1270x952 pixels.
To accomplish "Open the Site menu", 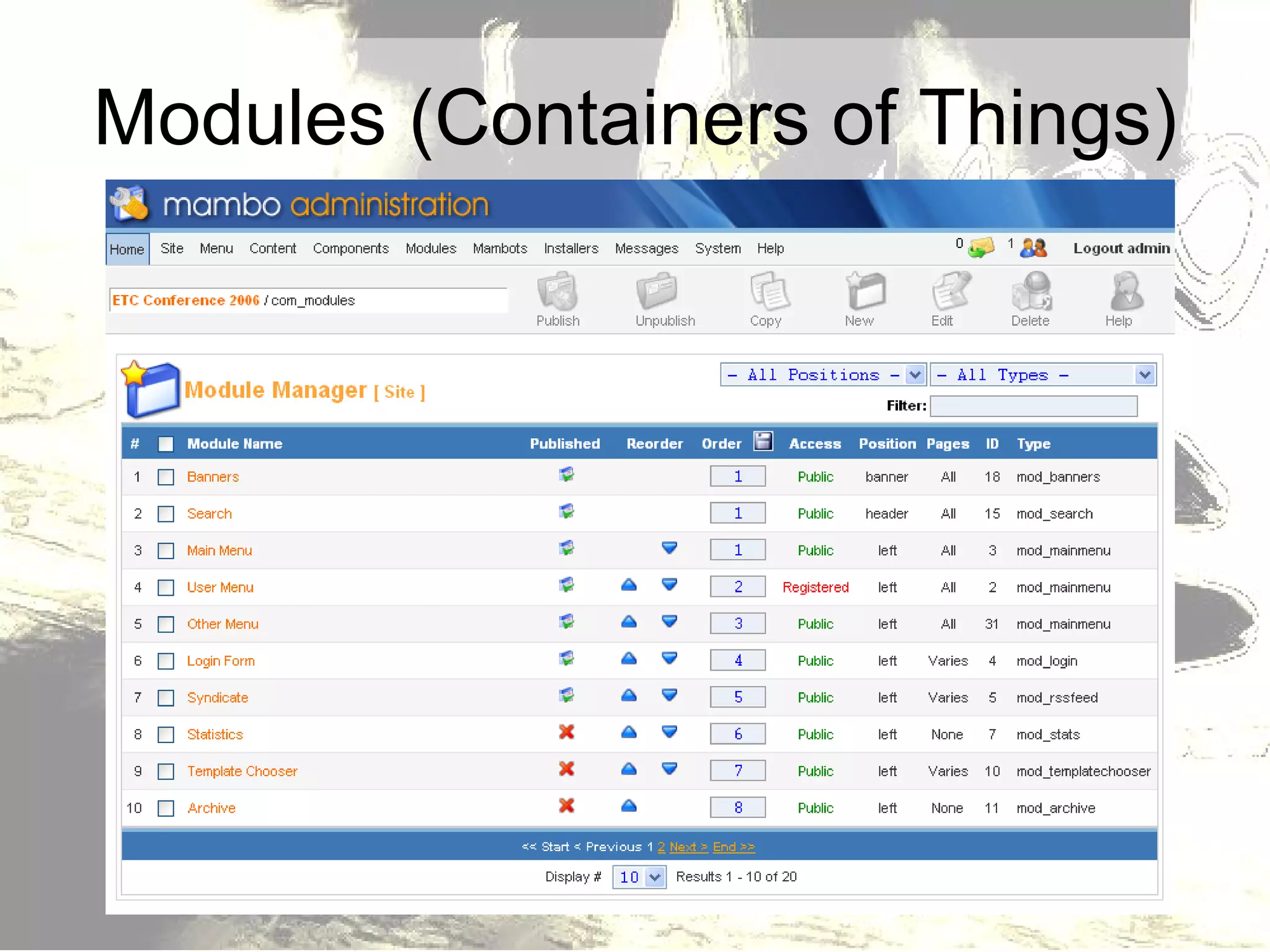I will pyautogui.click(x=172, y=249).
